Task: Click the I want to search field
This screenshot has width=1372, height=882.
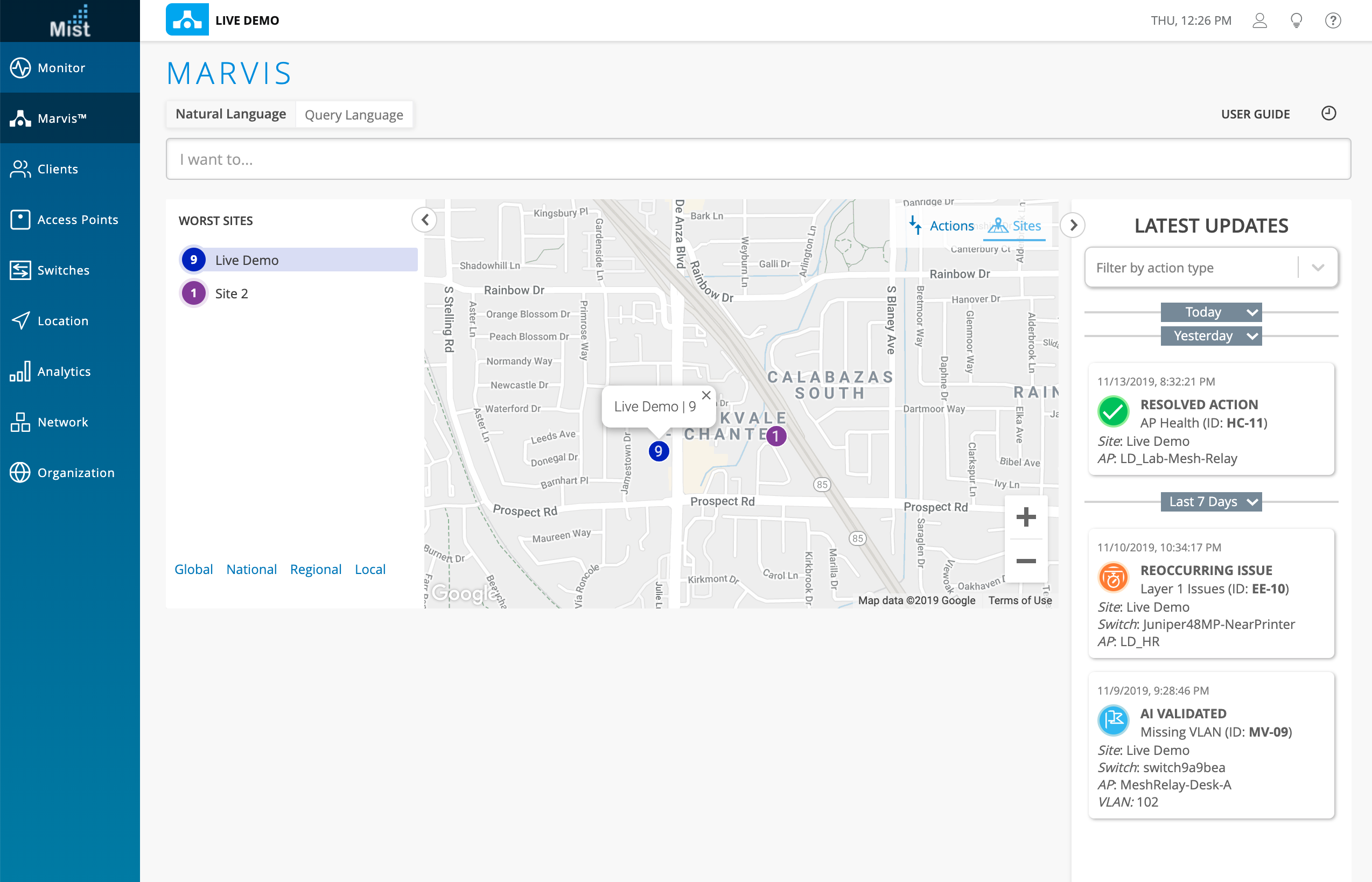Action: (758, 159)
